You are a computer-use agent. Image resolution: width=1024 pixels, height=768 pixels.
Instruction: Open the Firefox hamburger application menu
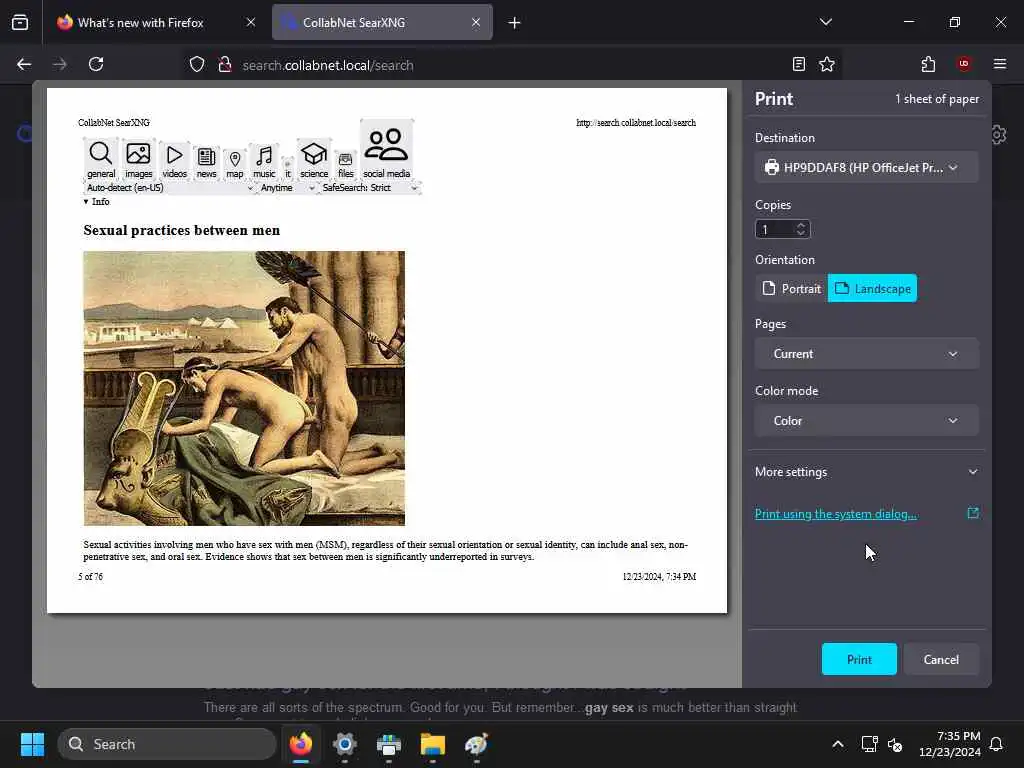1000,64
